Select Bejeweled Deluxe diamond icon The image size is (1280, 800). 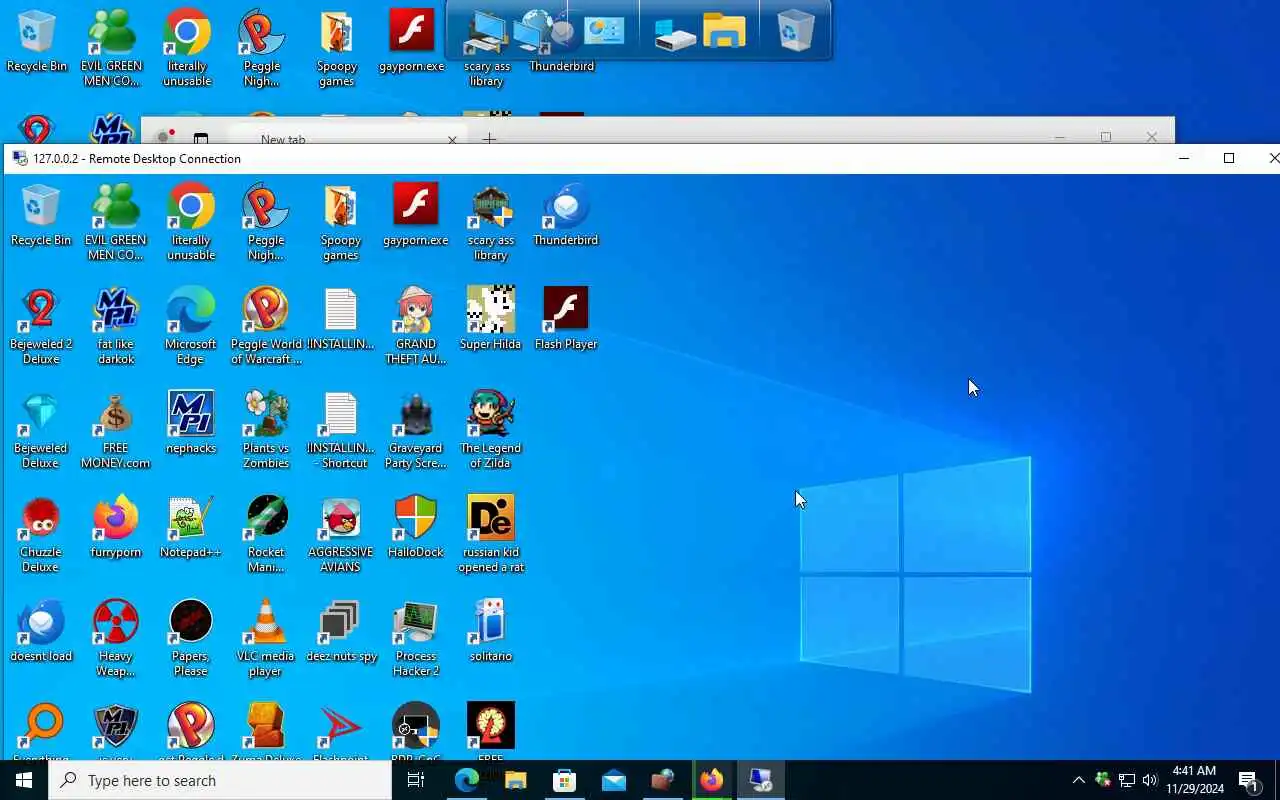coord(41,430)
